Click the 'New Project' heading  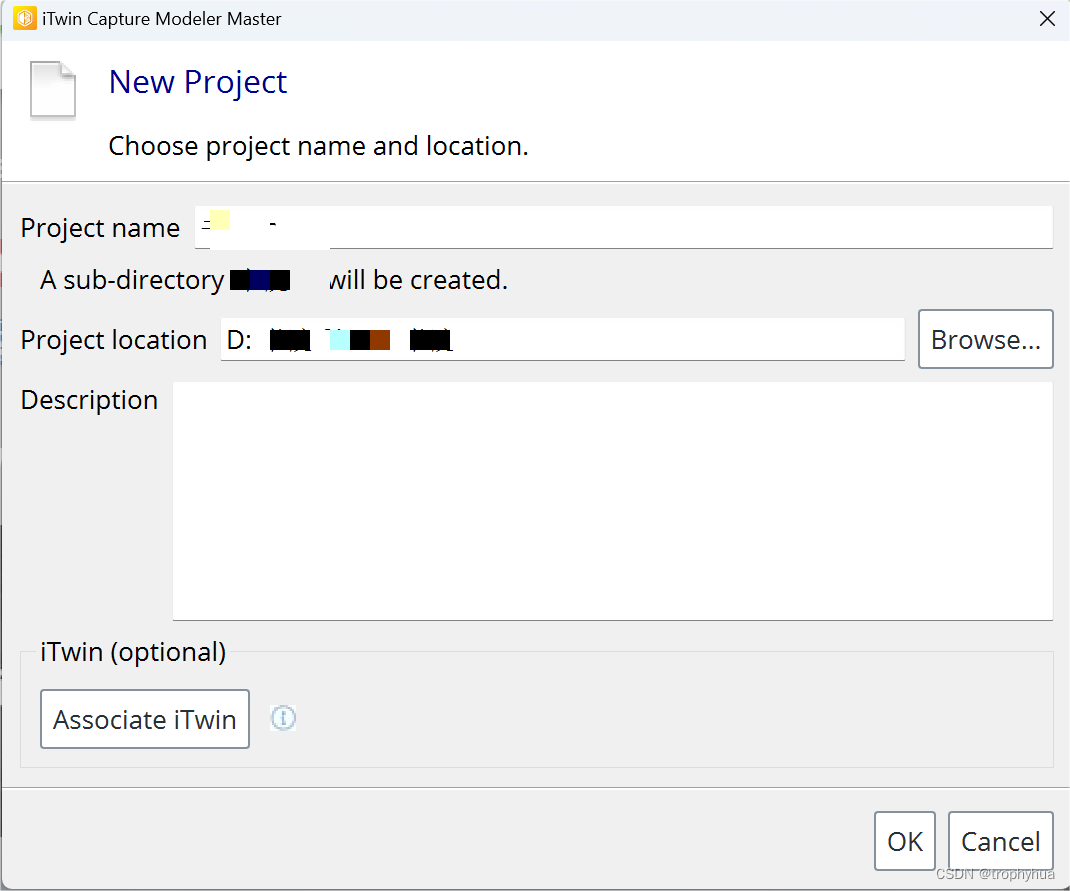tap(198, 83)
